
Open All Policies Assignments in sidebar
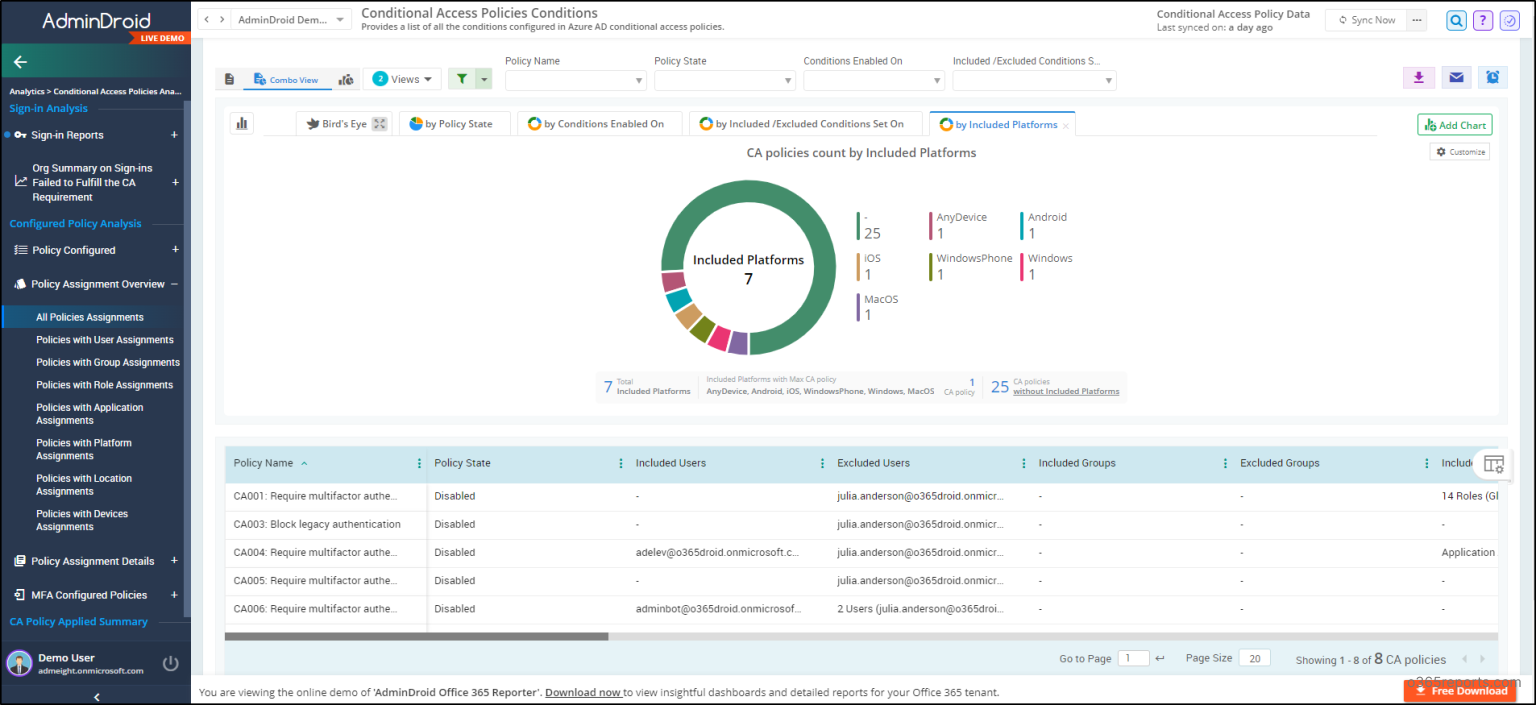90,317
